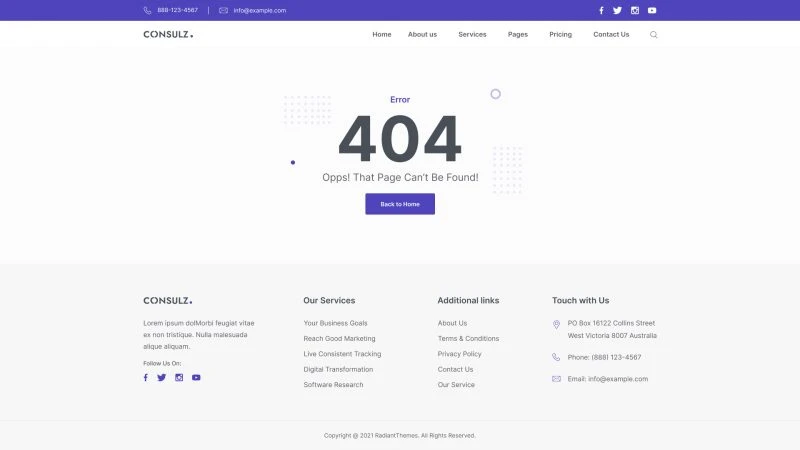The width and height of the screenshot is (800, 450).
Task: Click the footer Facebook icon
Action: point(145,377)
